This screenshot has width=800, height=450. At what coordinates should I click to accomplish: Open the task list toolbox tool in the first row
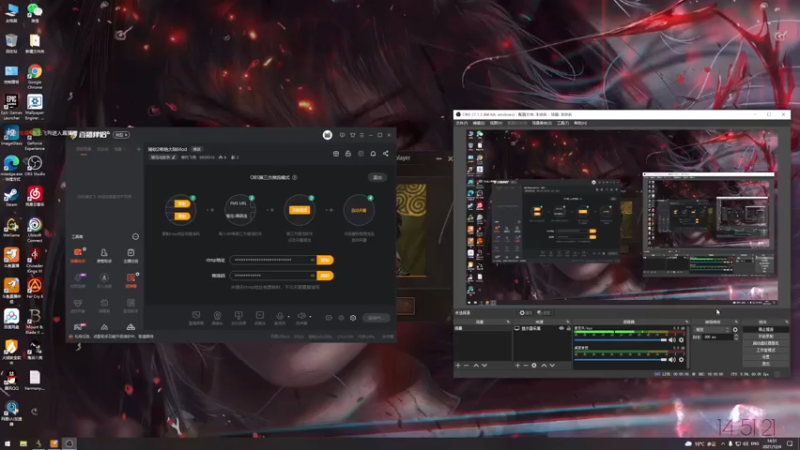131,255
